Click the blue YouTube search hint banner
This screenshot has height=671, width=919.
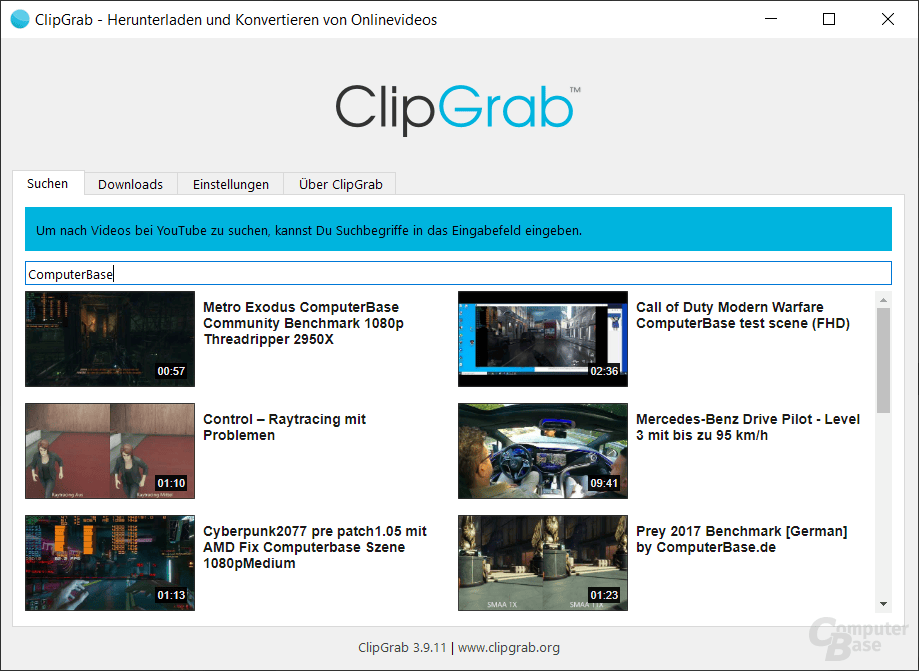click(458, 229)
